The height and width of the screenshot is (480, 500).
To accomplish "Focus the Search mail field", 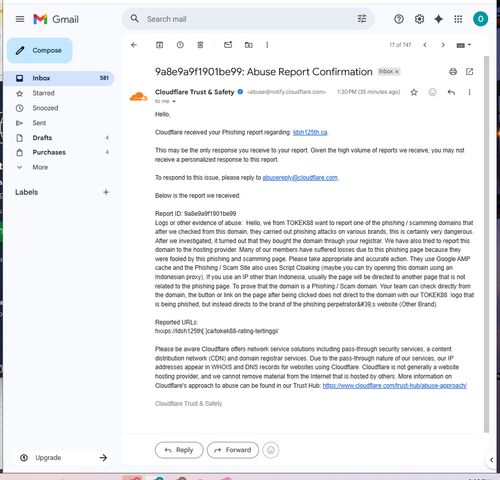I will click(x=247, y=19).
